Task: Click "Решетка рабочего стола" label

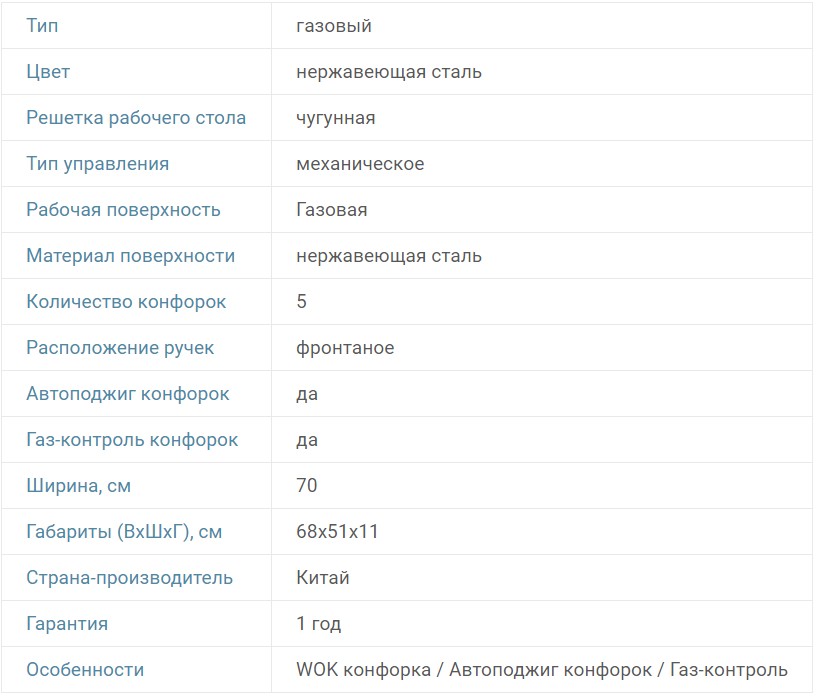Action: click(136, 118)
